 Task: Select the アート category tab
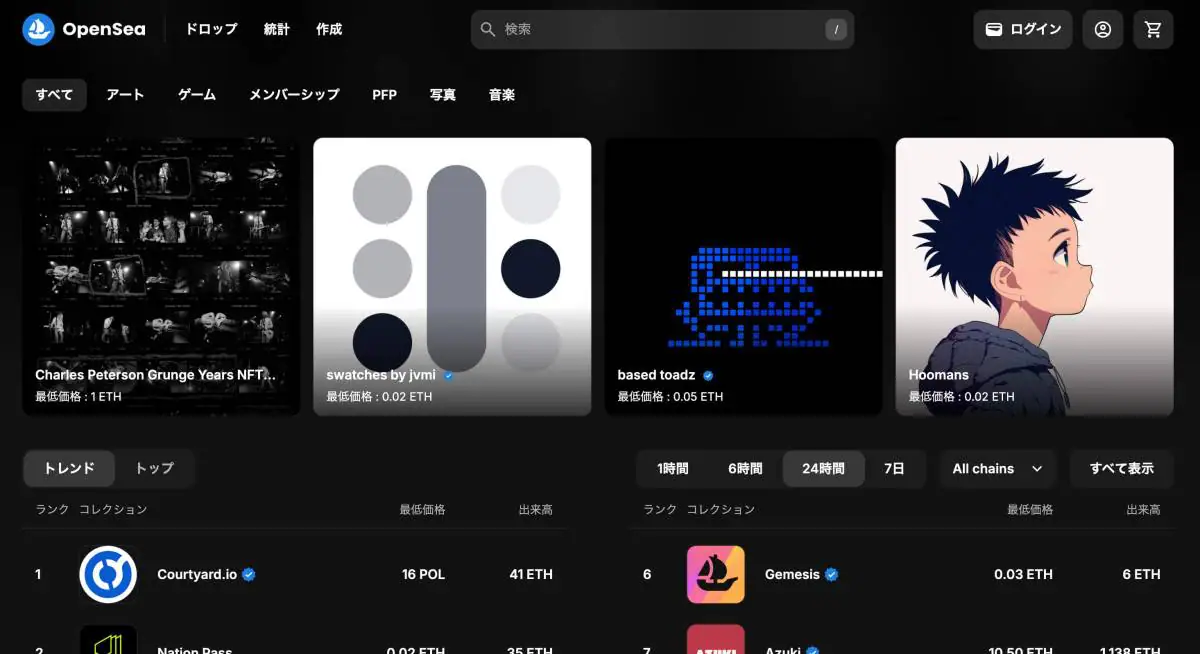[x=125, y=95]
